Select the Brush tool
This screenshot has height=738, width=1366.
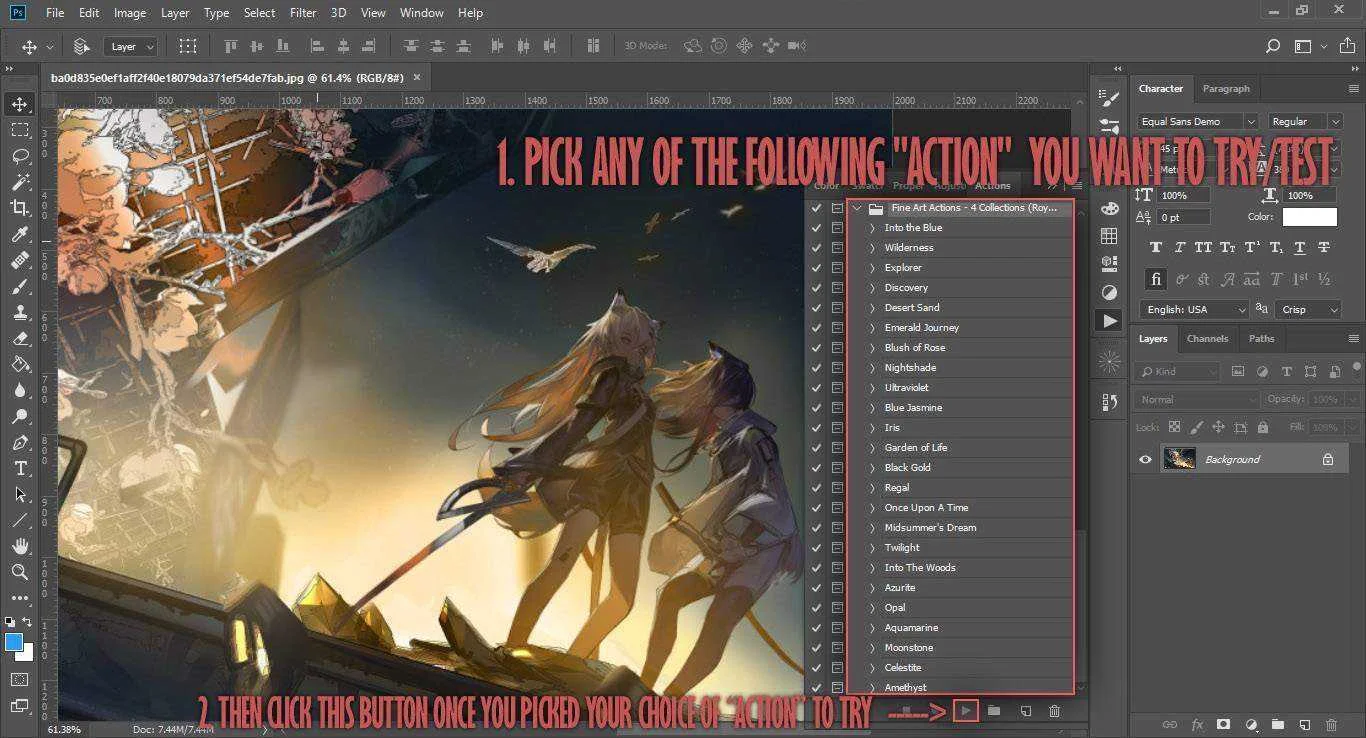(19, 287)
